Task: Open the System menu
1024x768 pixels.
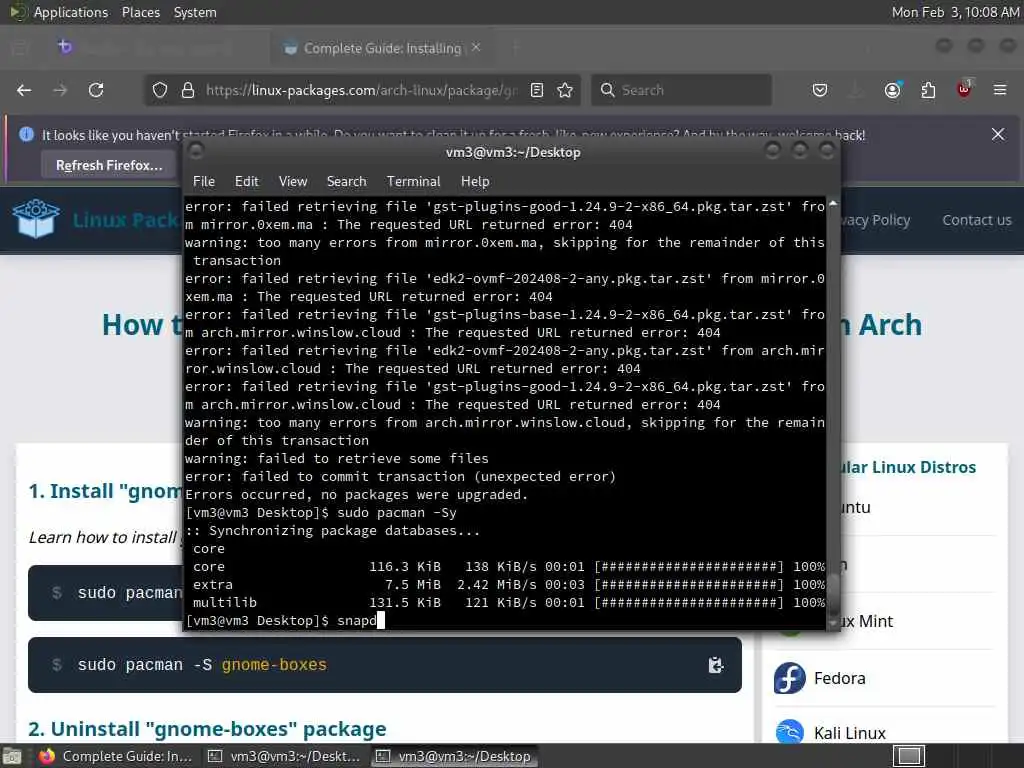Action: click(x=195, y=12)
